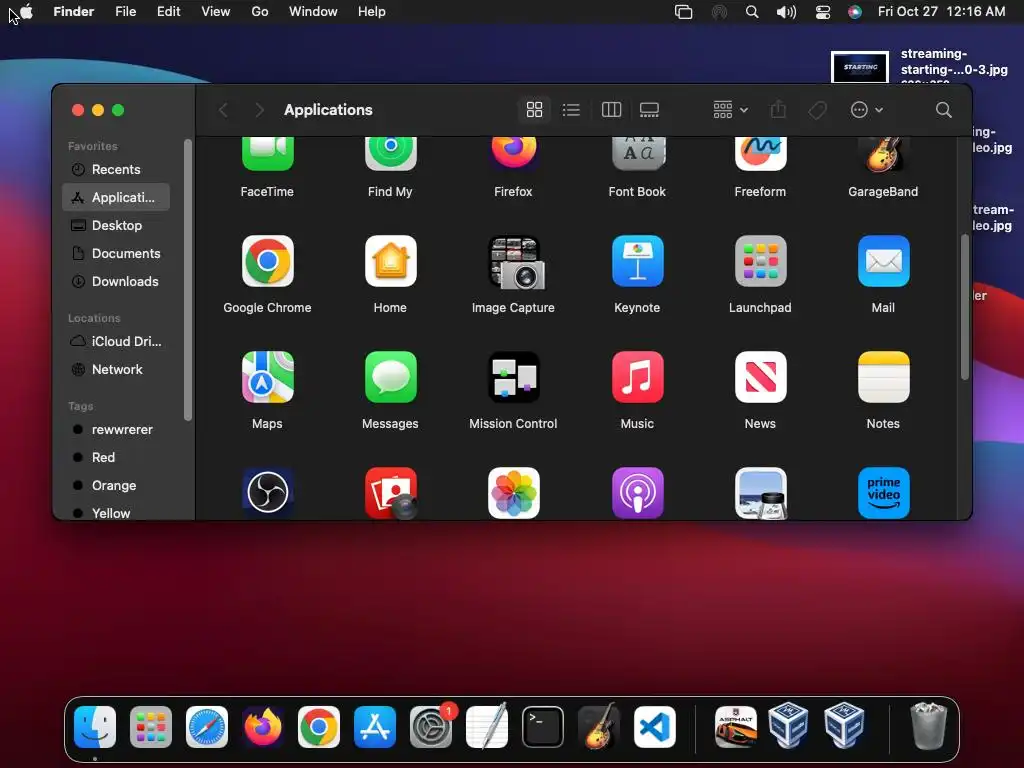Open Downloads in the sidebar
The height and width of the screenshot is (768, 1024).
point(116,281)
